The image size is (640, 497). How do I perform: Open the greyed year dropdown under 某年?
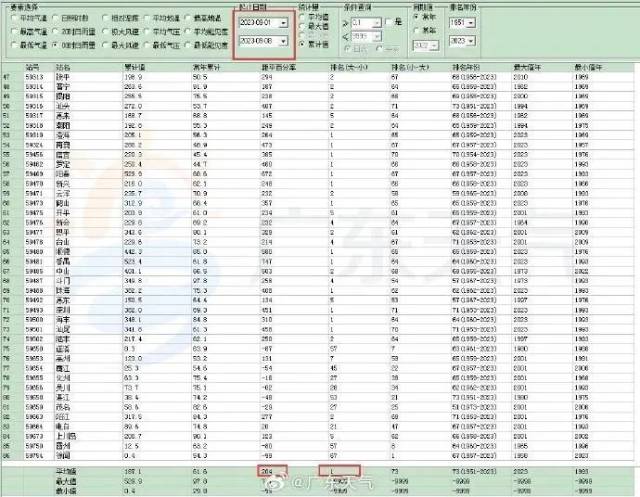click(x=435, y=46)
